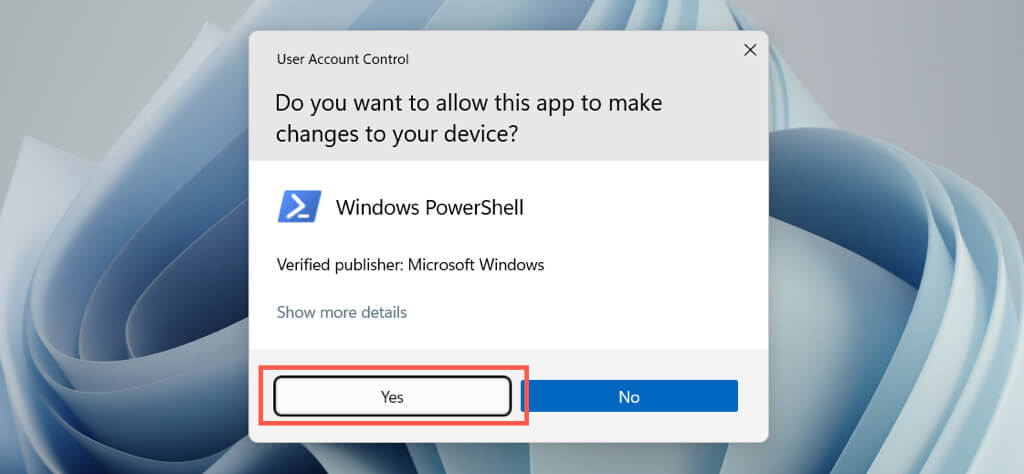
Task: Click Yes to allow Windows PowerShell
Action: [x=392, y=397]
